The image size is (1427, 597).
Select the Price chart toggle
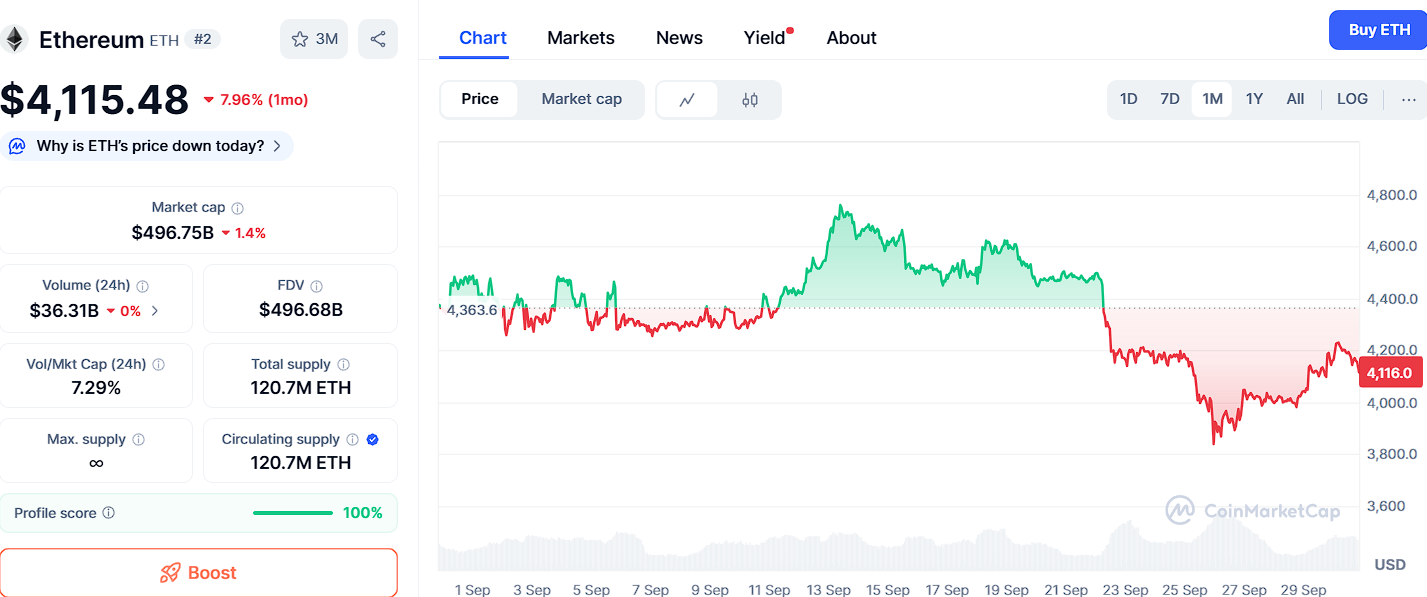click(x=480, y=99)
